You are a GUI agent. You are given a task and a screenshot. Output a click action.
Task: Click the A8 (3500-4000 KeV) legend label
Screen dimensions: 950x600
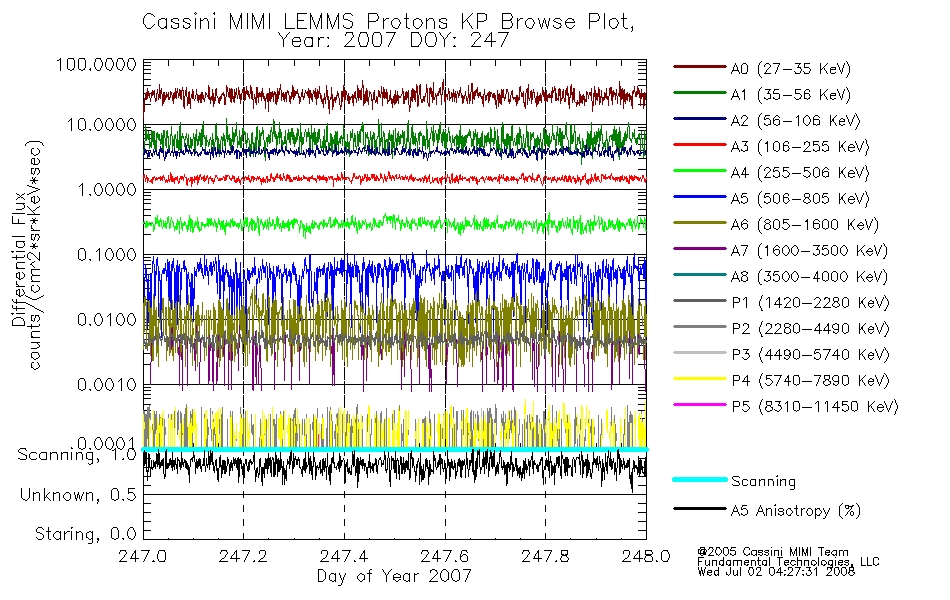(x=809, y=277)
